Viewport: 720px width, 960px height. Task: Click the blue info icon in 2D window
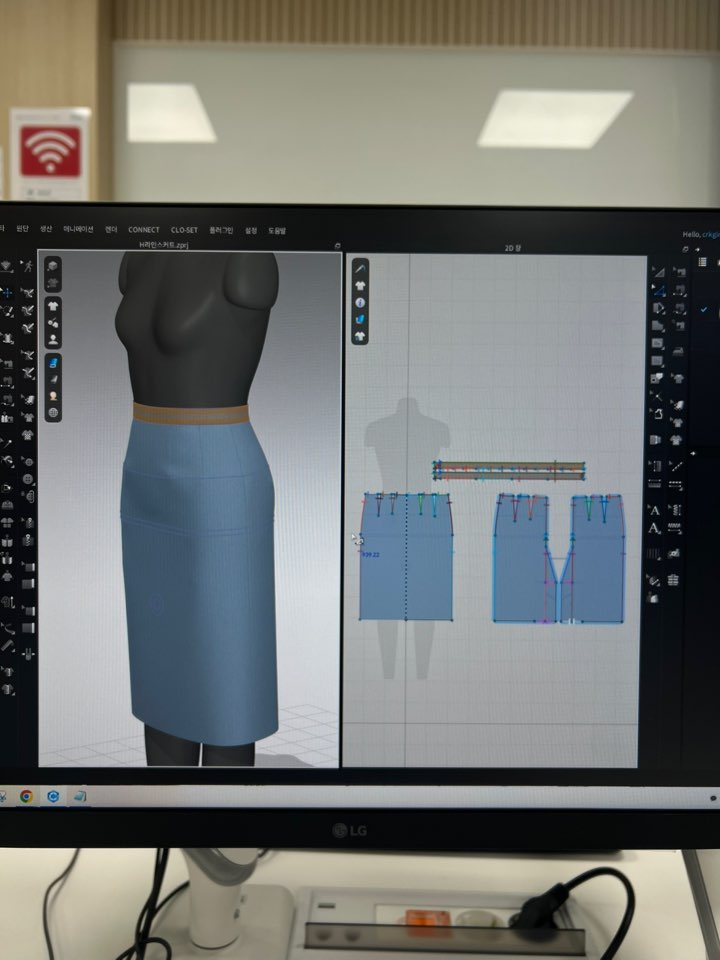click(360, 302)
